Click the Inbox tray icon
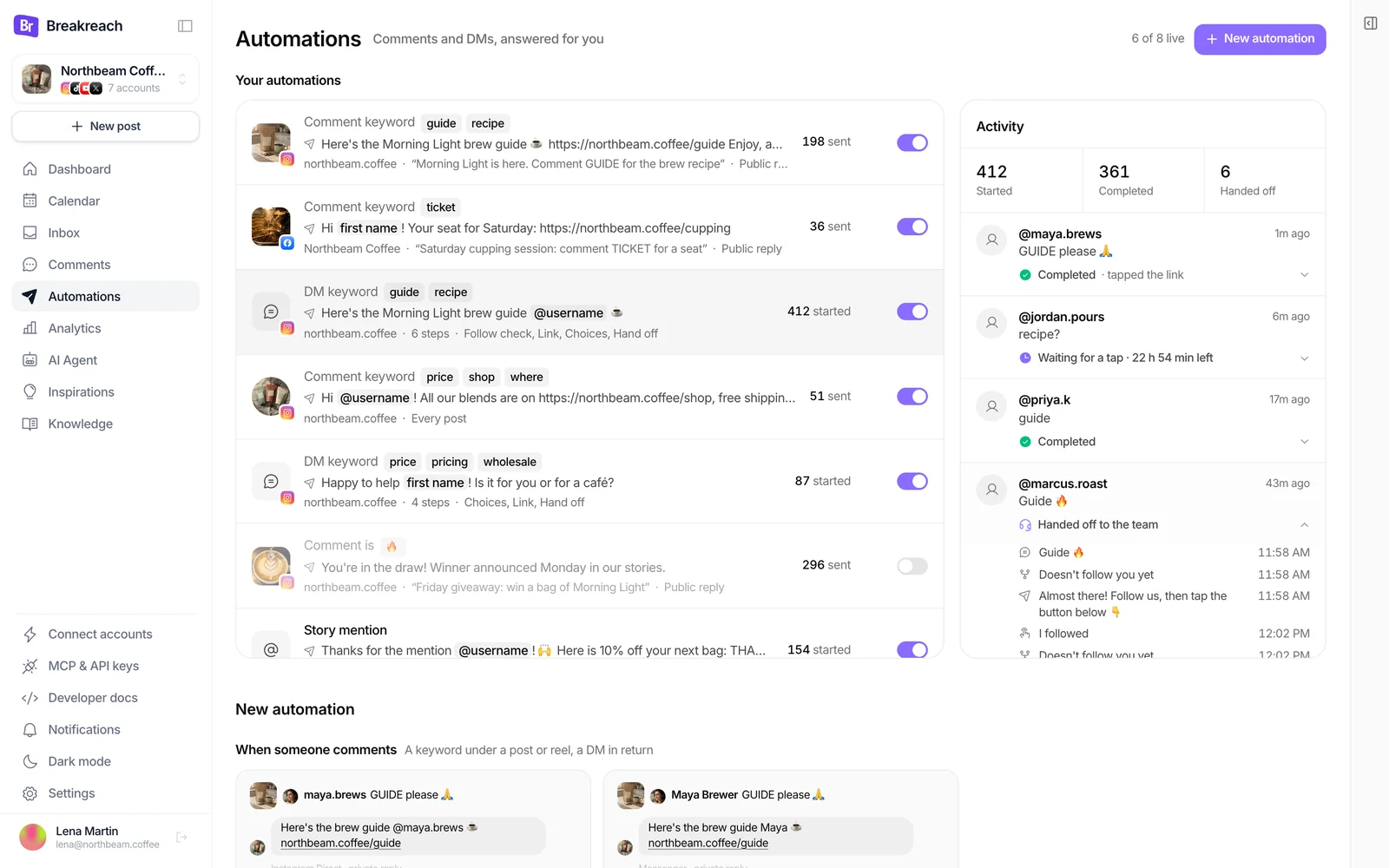The height and width of the screenshot is (868, 1389). click(30, 233)
